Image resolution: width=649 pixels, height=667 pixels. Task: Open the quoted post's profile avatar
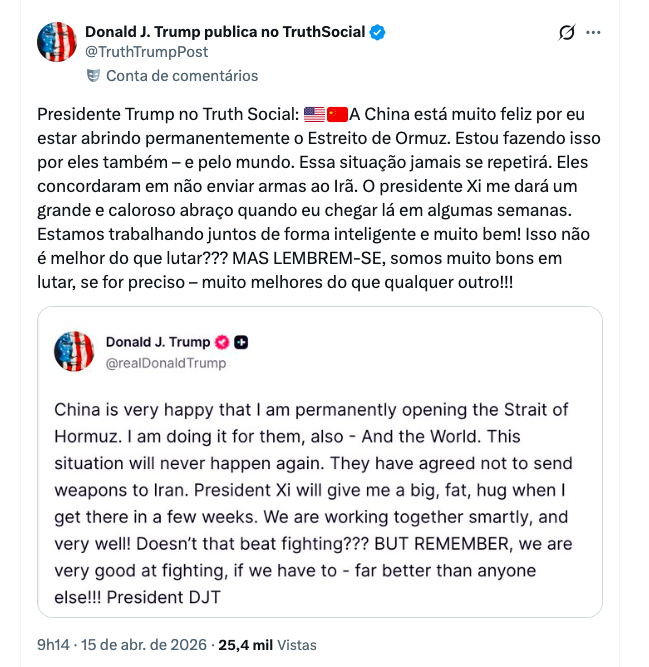(74, 351)
